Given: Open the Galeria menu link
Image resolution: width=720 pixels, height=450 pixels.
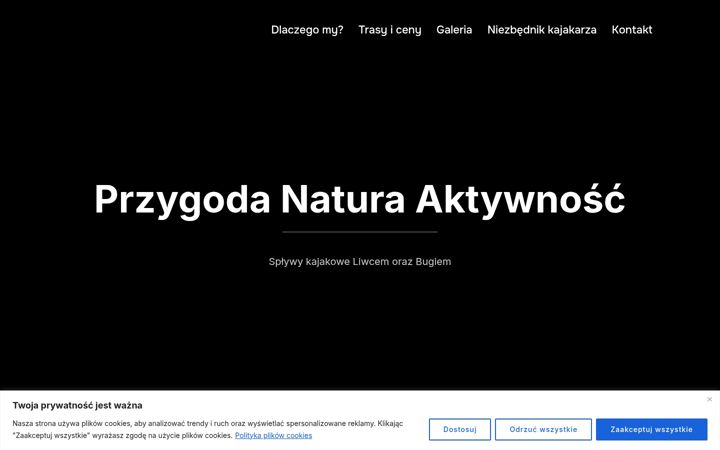Looking at the screenshot, I should 454,30.
